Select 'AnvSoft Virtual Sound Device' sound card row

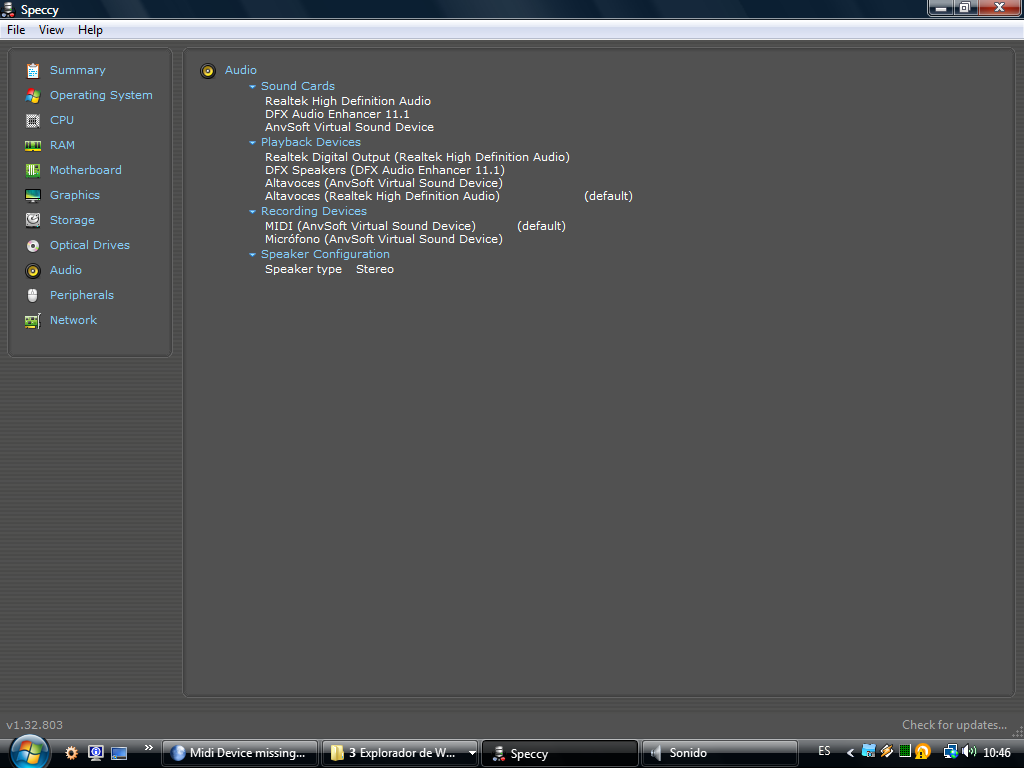pyautogui.click(x=349, y=127)
